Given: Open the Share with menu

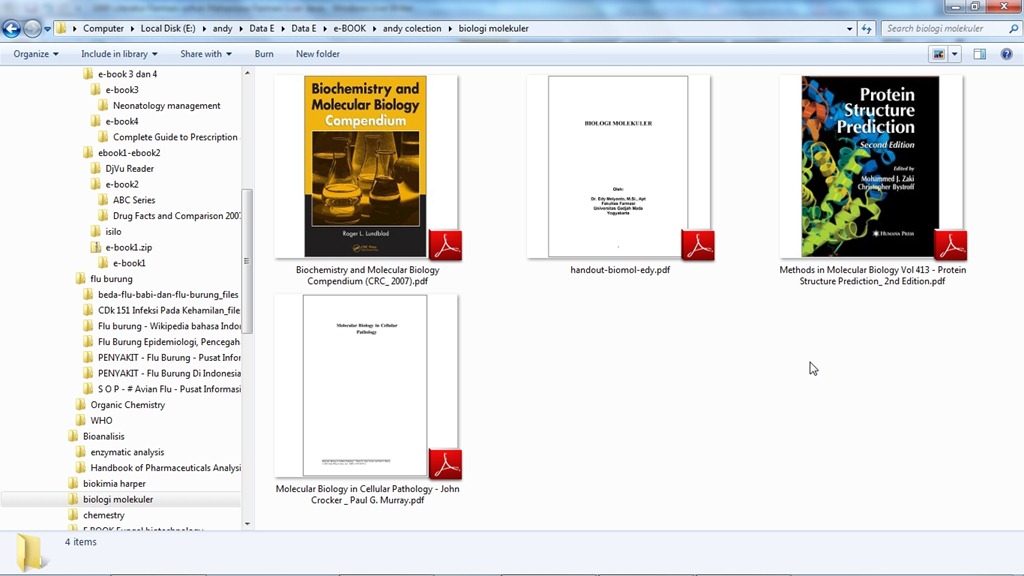Looking at the screenshot, I should [x=206, y=54].
